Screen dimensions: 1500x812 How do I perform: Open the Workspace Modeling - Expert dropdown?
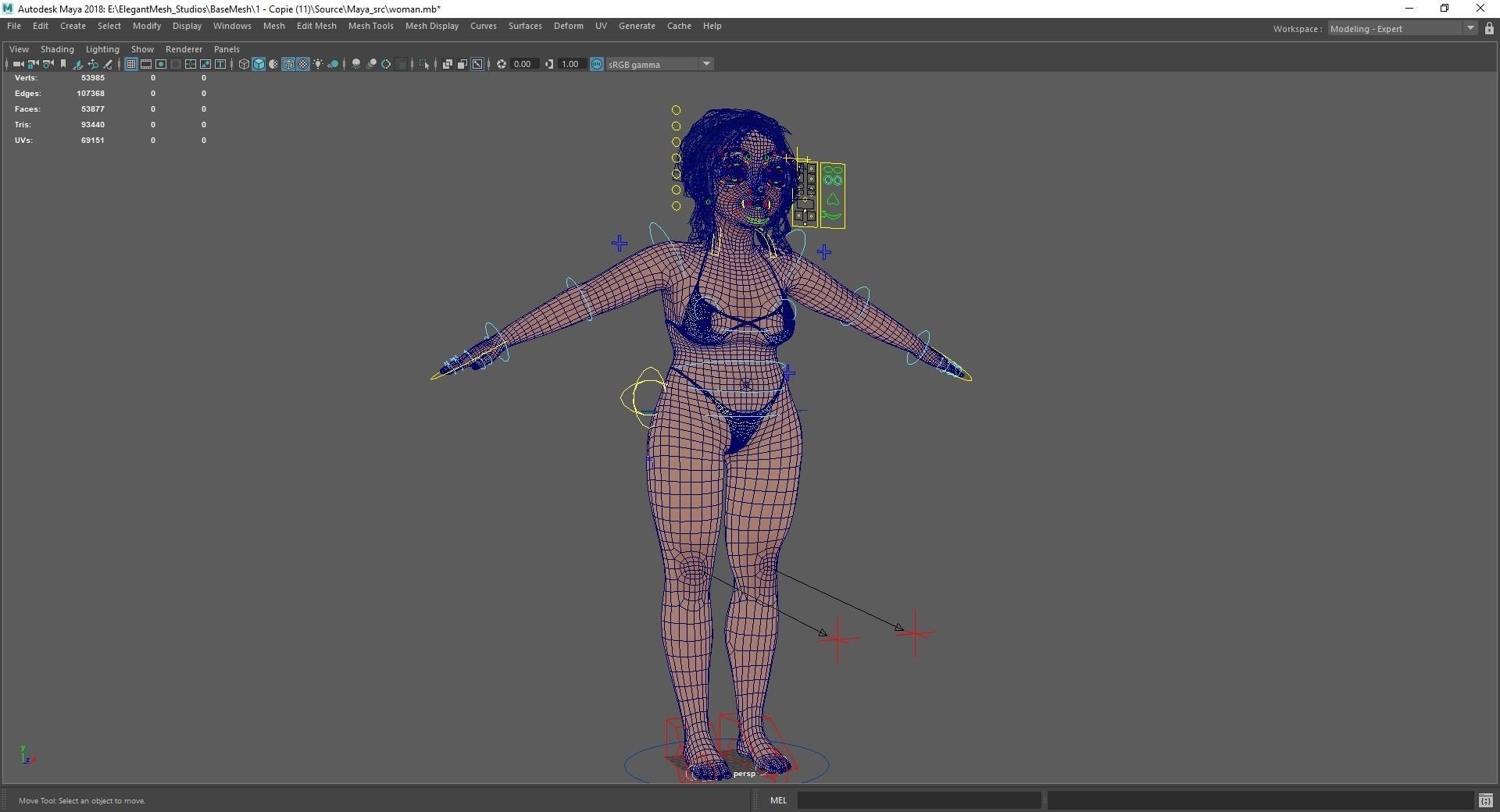(x=1402, y=29)
